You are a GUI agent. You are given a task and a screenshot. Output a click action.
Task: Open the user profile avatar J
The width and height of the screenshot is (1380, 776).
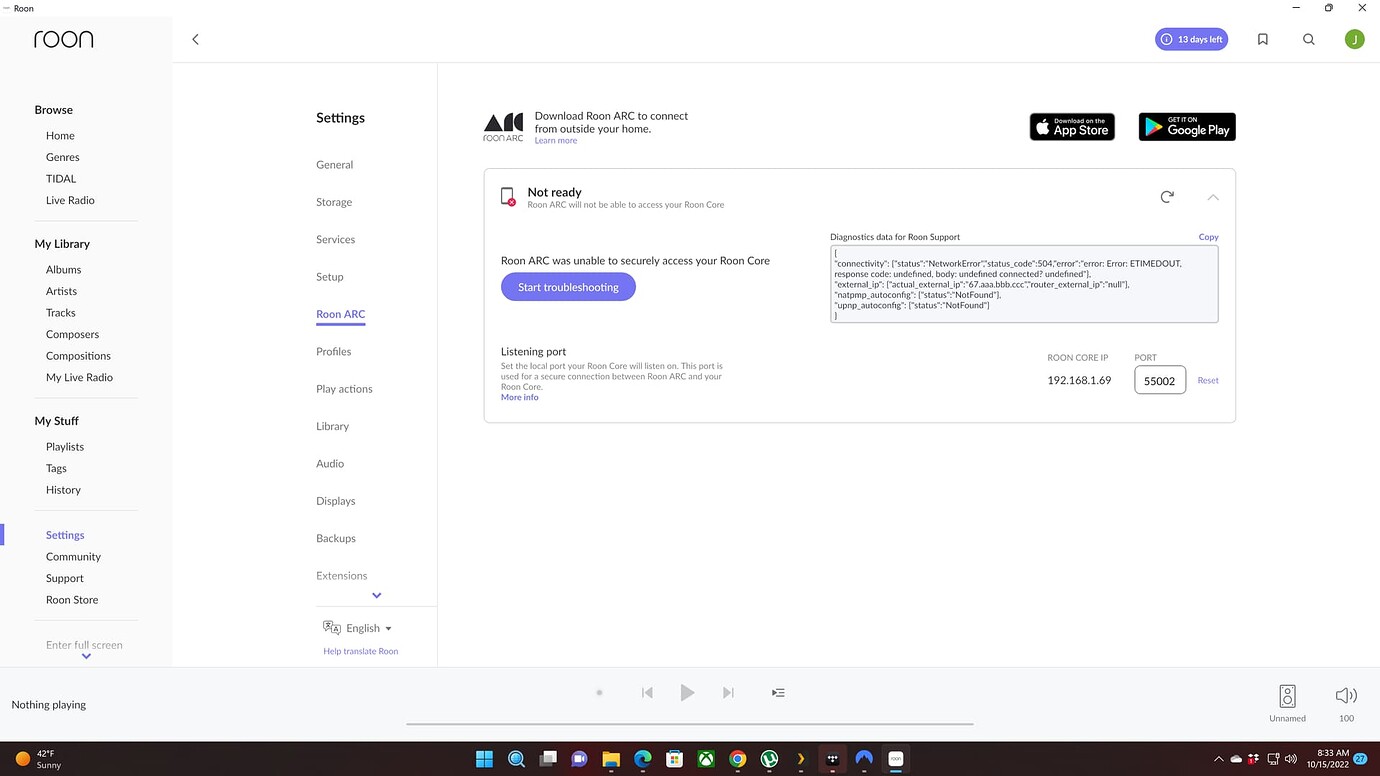click(1354, 39)
